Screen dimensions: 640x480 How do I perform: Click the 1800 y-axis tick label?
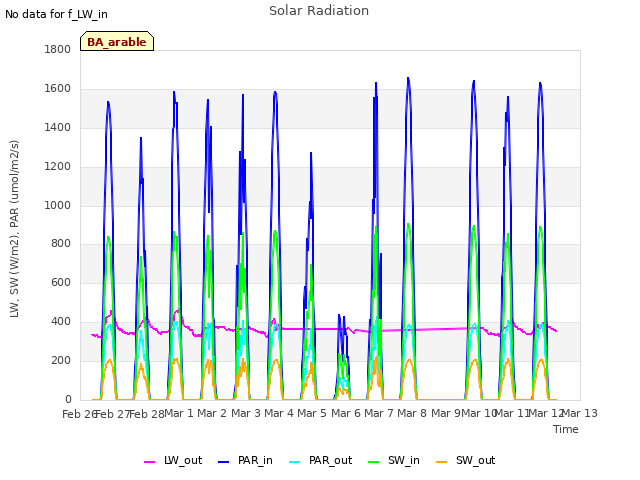coord(58,49)
